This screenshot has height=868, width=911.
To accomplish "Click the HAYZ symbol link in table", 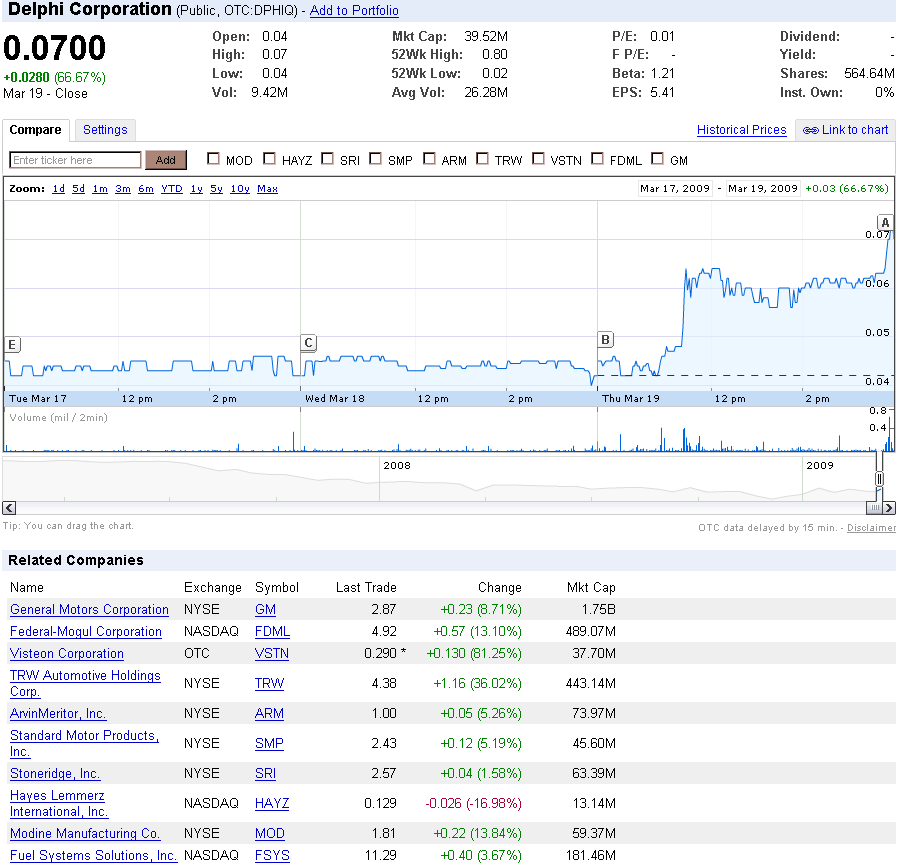I will click(x=272, y=804).
